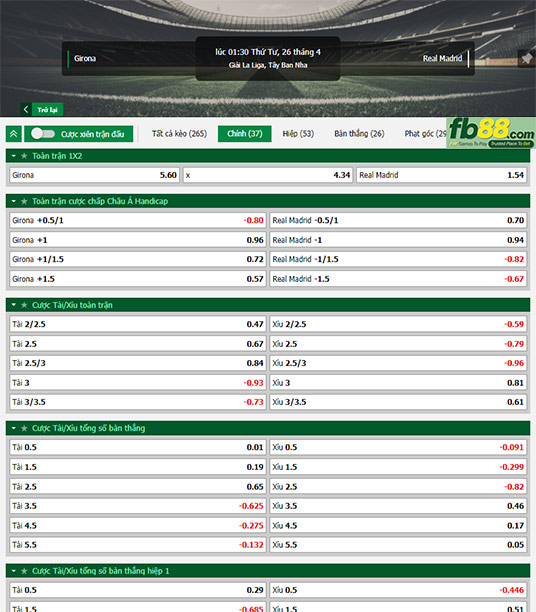
Task: Bet Xỉu 2/2.5 at -0.59
Action: (398, 324)
